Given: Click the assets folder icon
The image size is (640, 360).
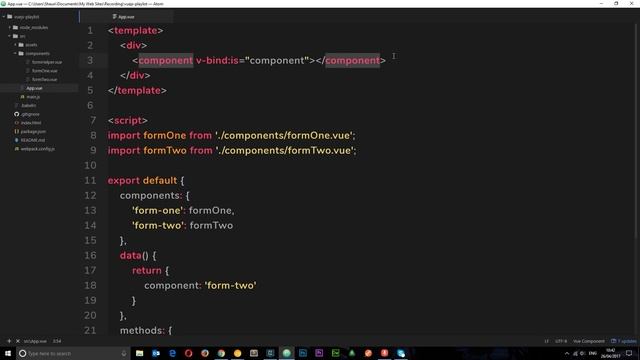Looking at the screenshot, I should coord(21,44).
